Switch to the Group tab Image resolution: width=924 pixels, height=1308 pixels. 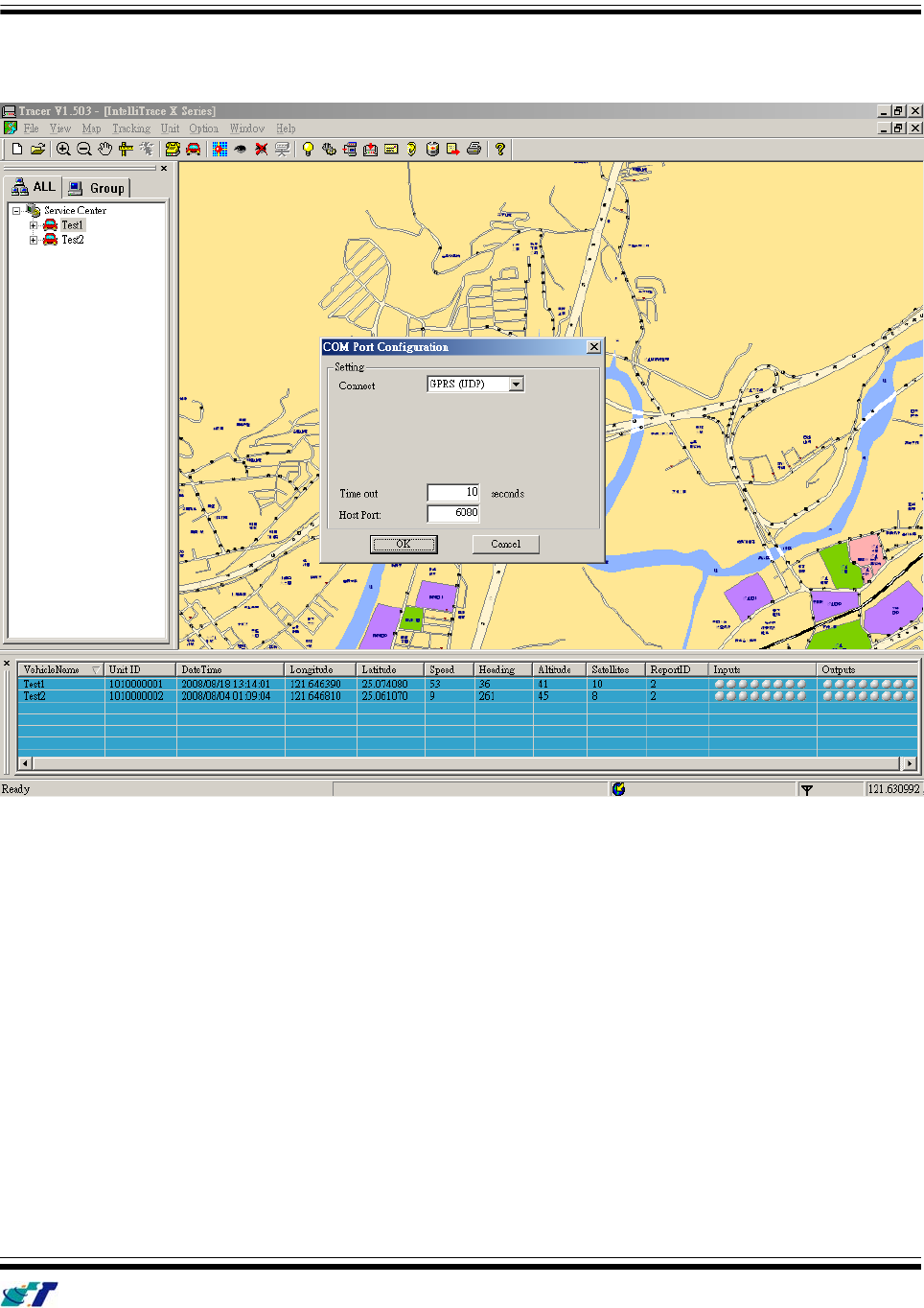point(97,188)
